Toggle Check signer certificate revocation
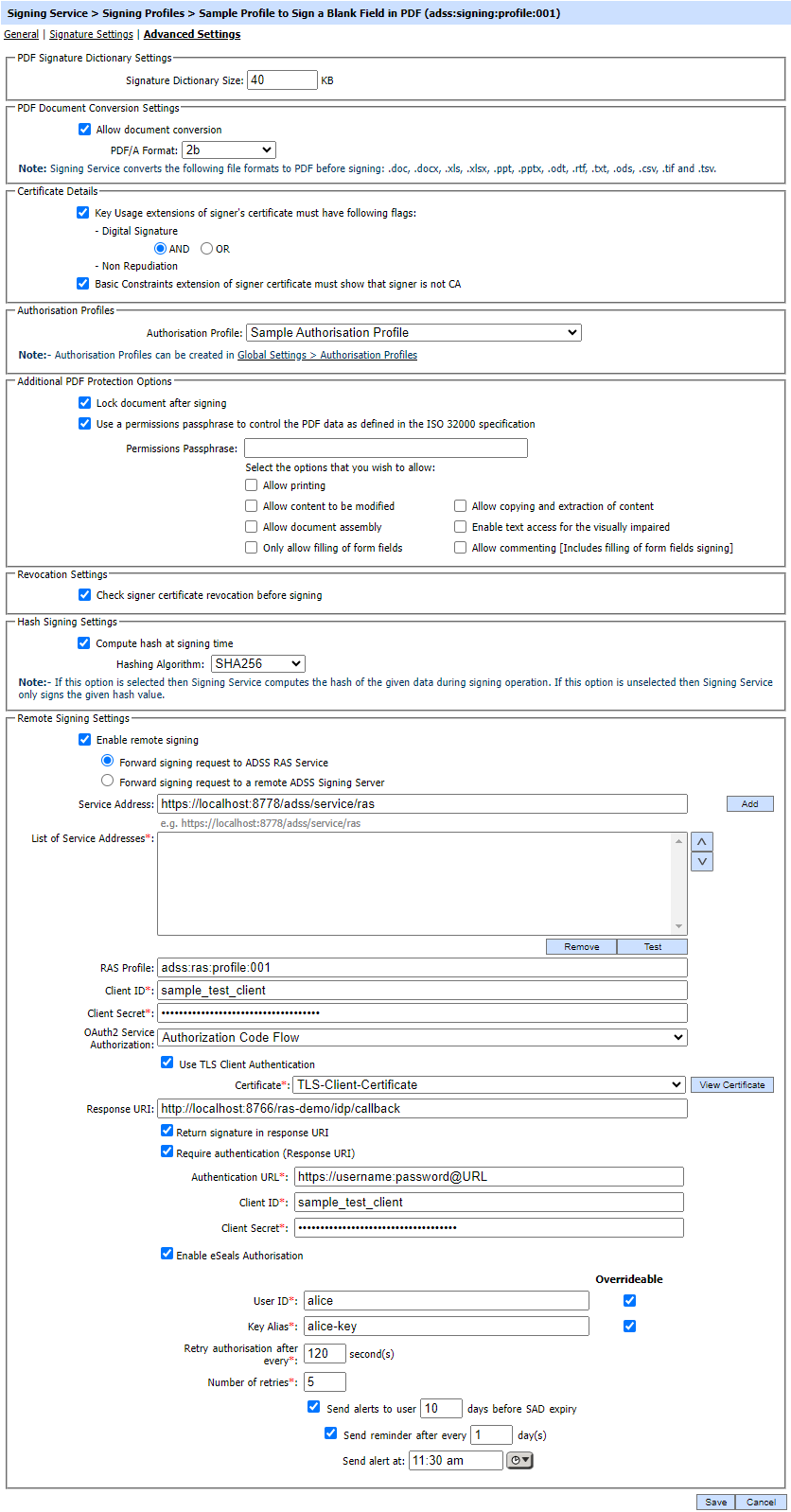791x1512 pixels. (84, 594)
